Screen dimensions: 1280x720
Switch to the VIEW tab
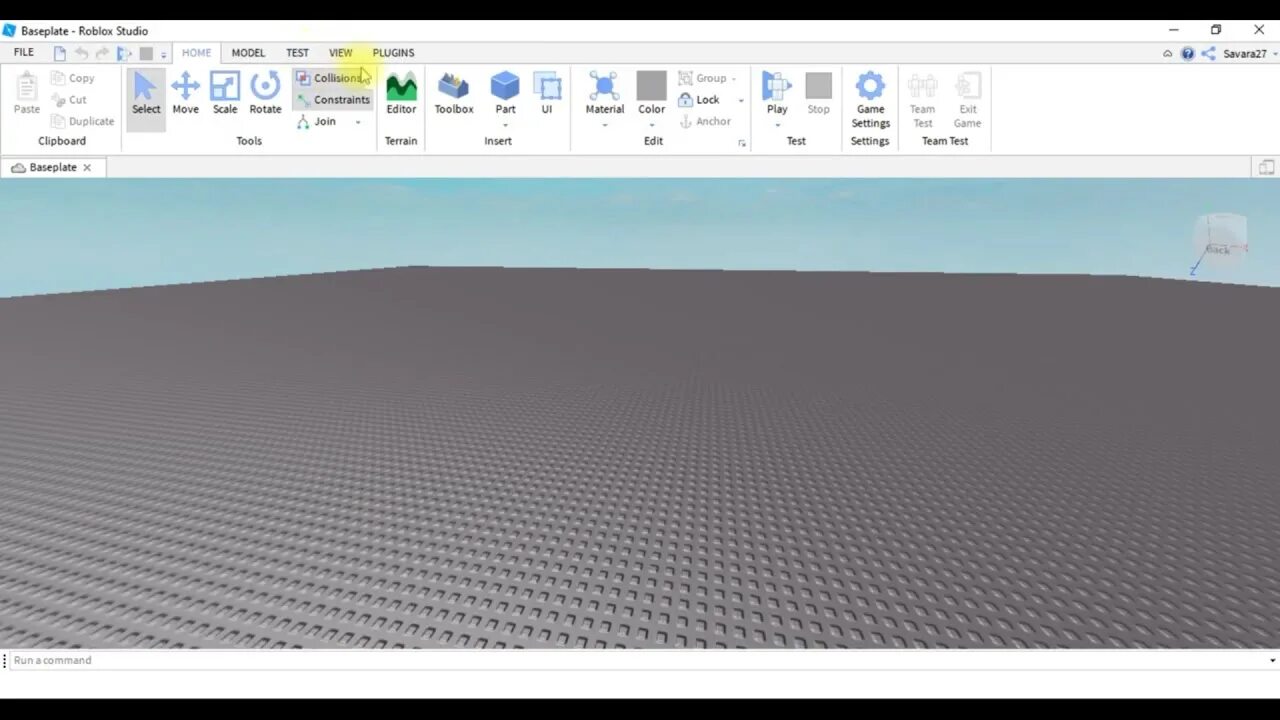[340, 53]
